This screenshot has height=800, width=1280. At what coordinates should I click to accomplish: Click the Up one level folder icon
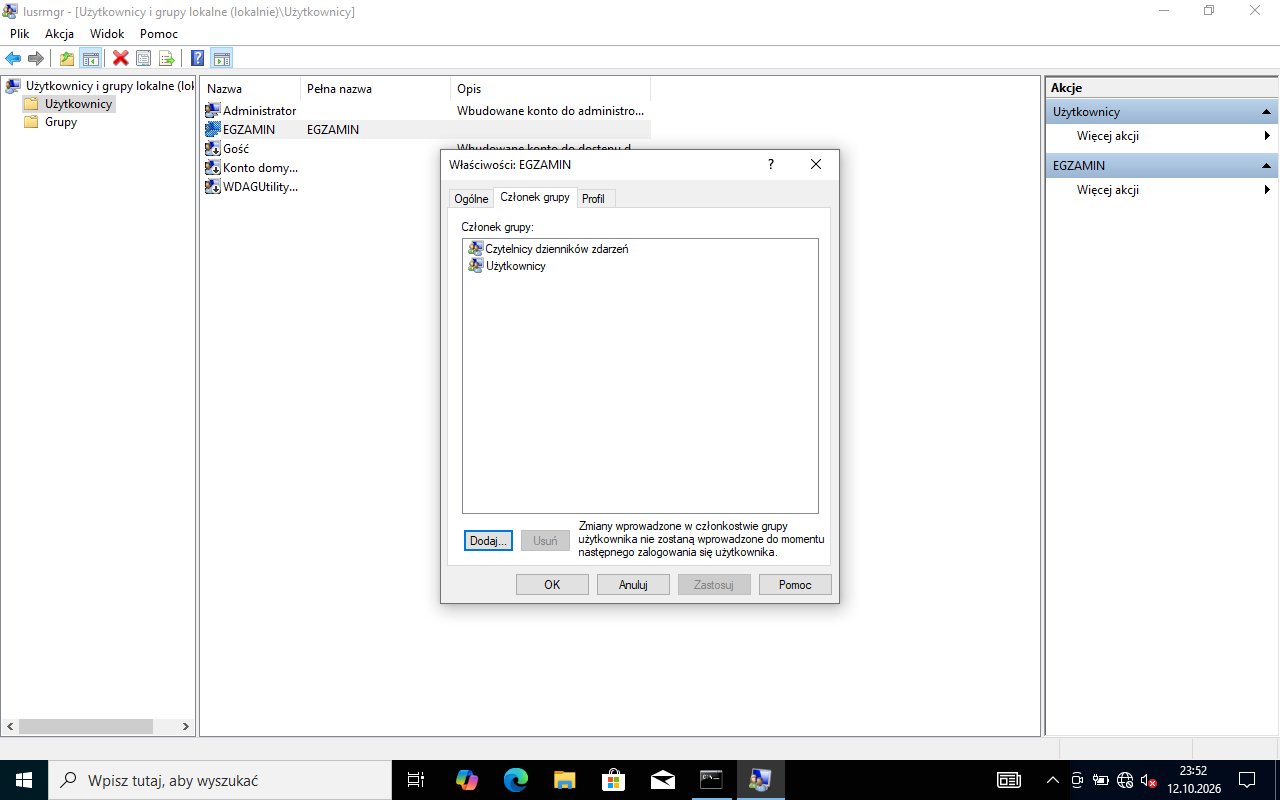67,58
